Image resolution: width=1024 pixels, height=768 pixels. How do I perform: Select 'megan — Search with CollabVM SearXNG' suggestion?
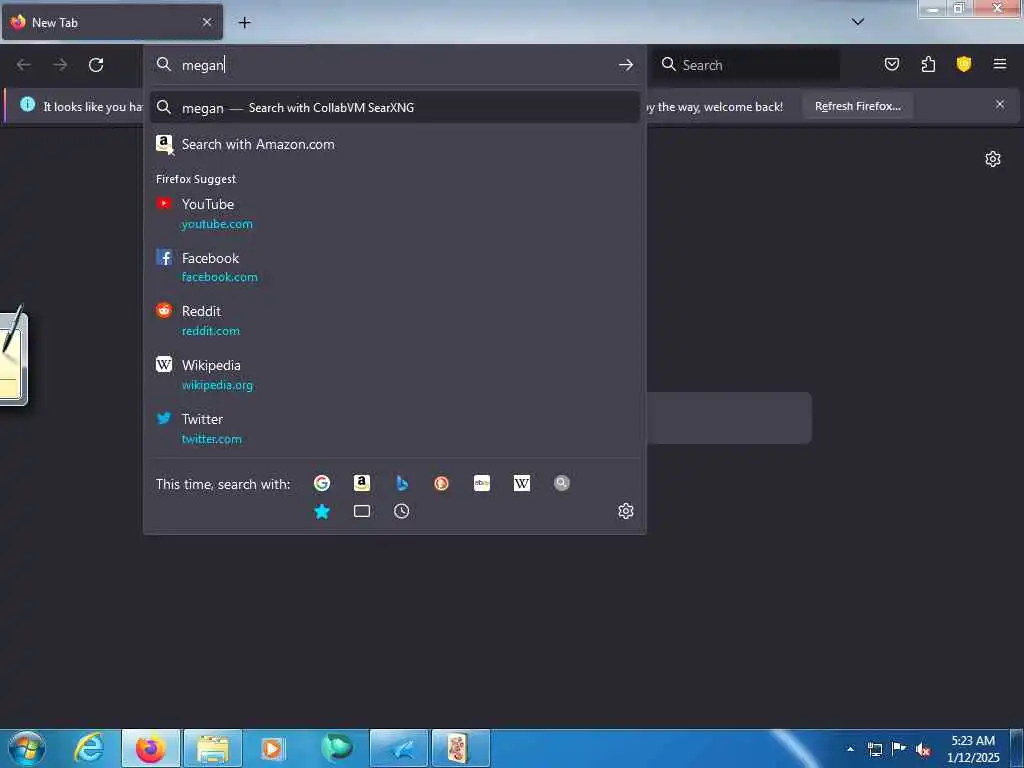click(394, 108)
